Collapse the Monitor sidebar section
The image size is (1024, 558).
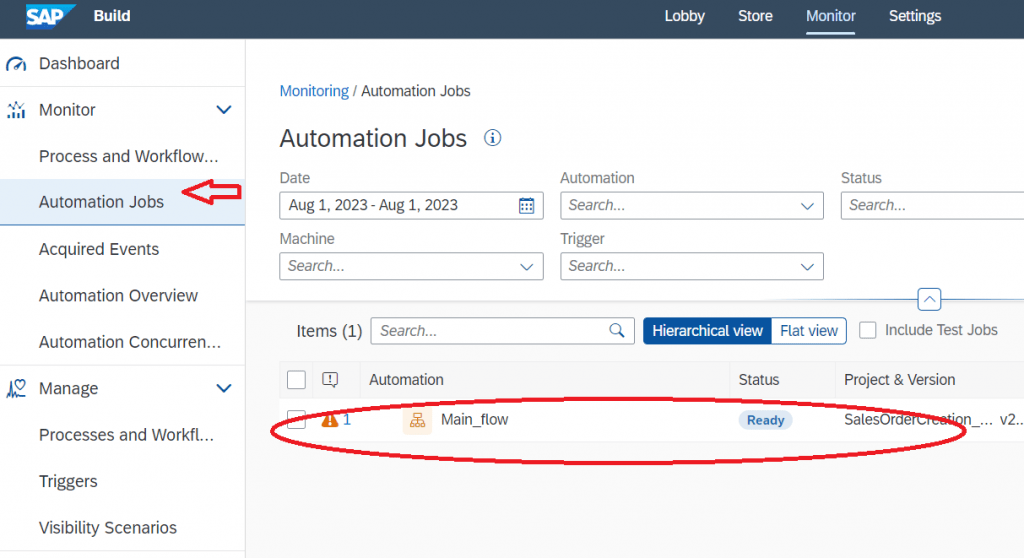click(224, 110)
